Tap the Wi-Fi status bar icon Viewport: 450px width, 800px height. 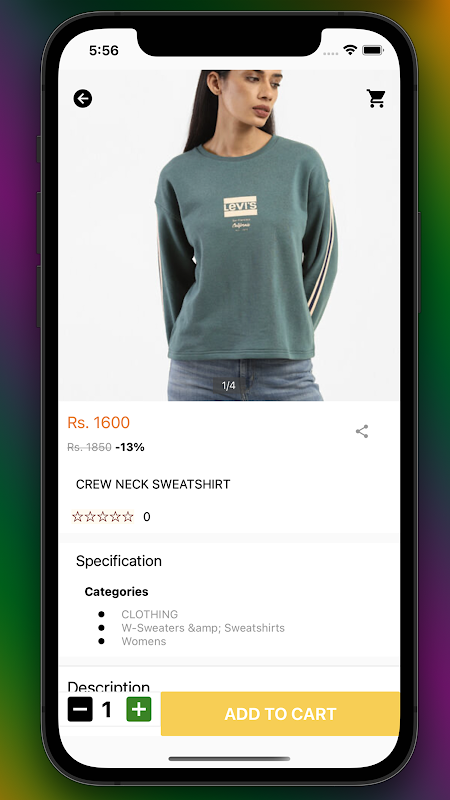[350, 50]
